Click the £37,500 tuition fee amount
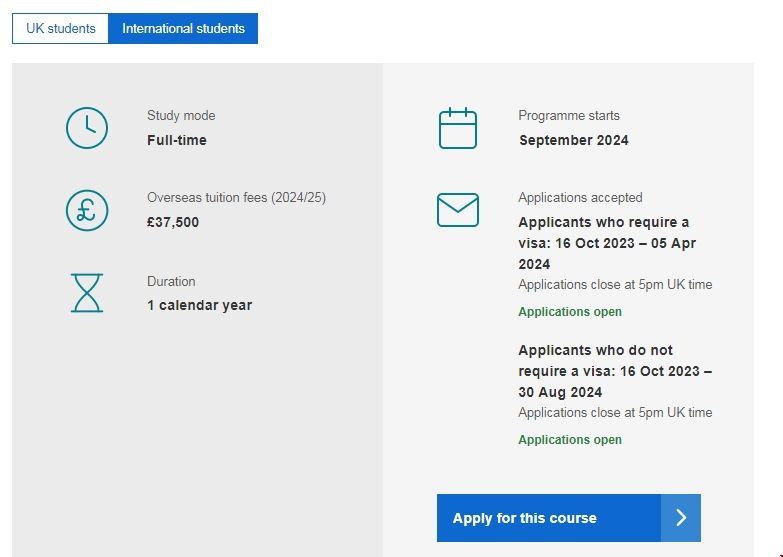The width and height of the screenshot is (783, 557). pyautogui.click(x=173, y=222)
